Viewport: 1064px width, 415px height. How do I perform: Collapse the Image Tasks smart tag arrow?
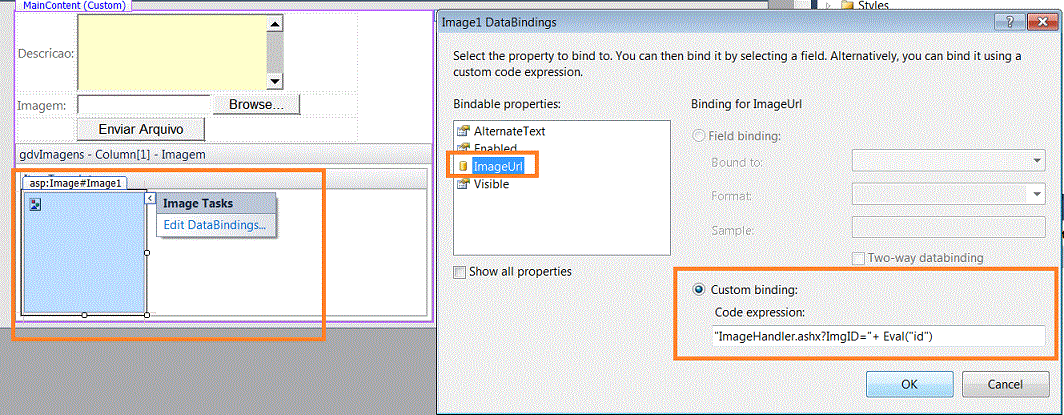(150, 198)
